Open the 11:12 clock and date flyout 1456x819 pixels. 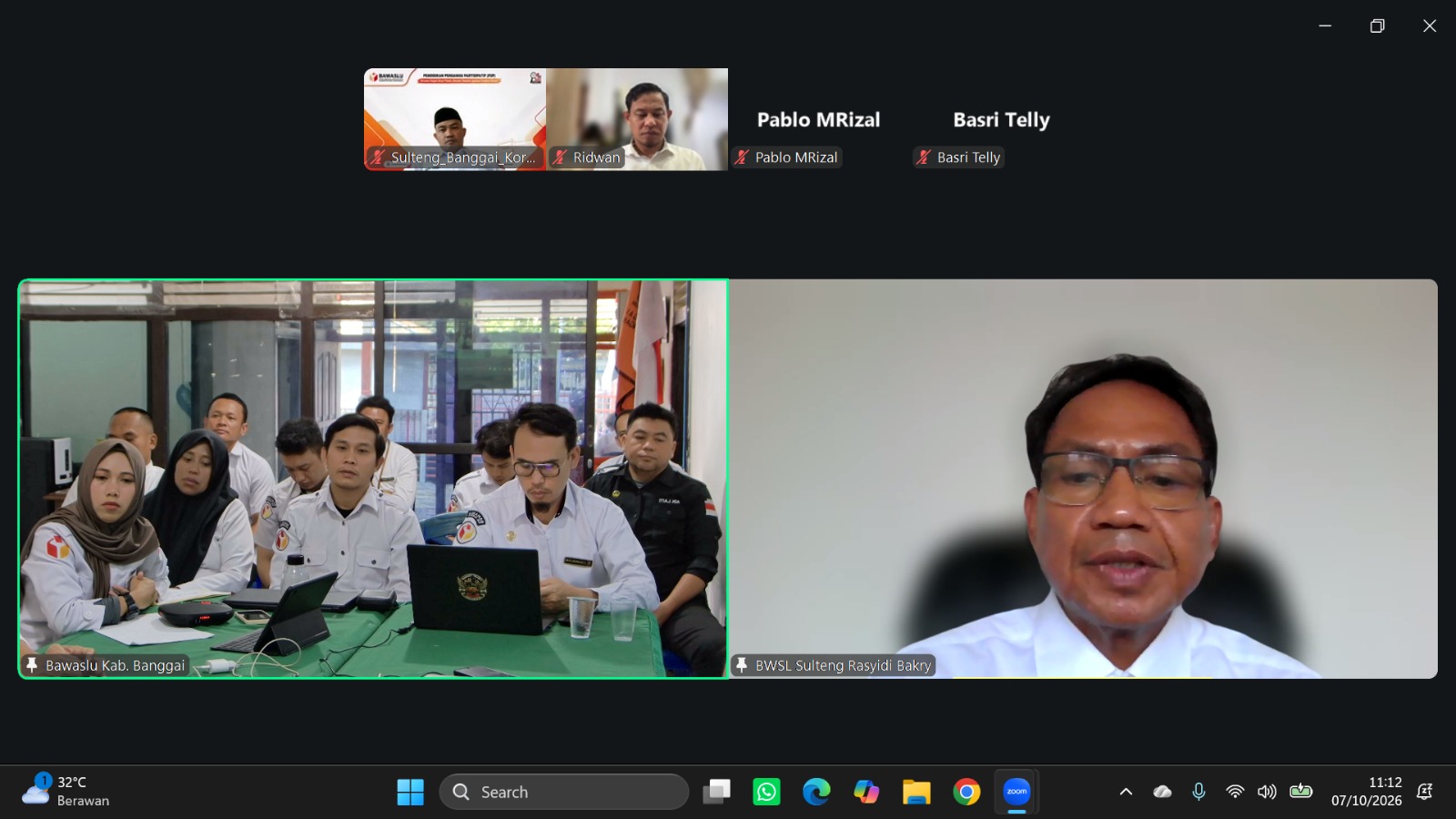click(1367, 792)
